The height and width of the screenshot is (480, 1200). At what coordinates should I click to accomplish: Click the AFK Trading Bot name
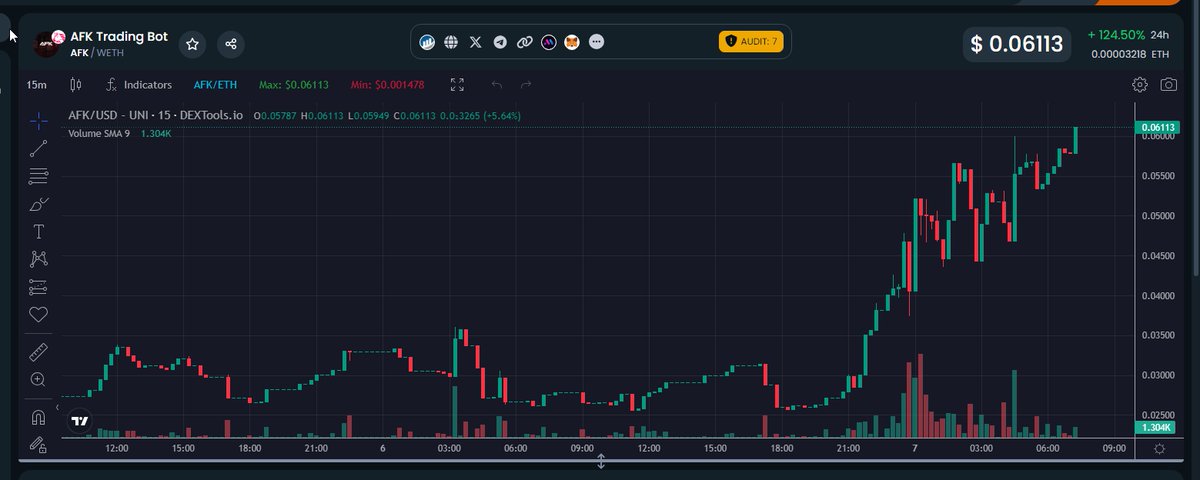click(x=119, y=35)
